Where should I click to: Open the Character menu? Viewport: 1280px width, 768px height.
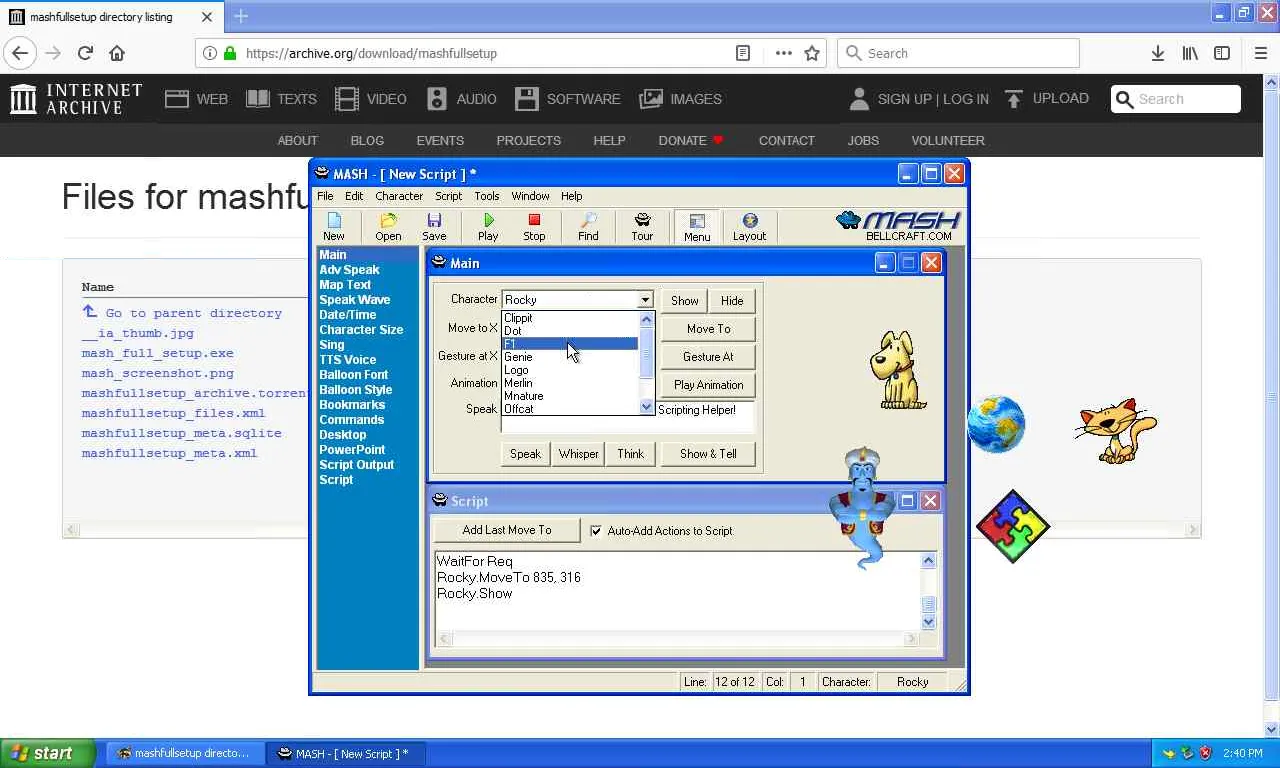[x=399, y=196]
